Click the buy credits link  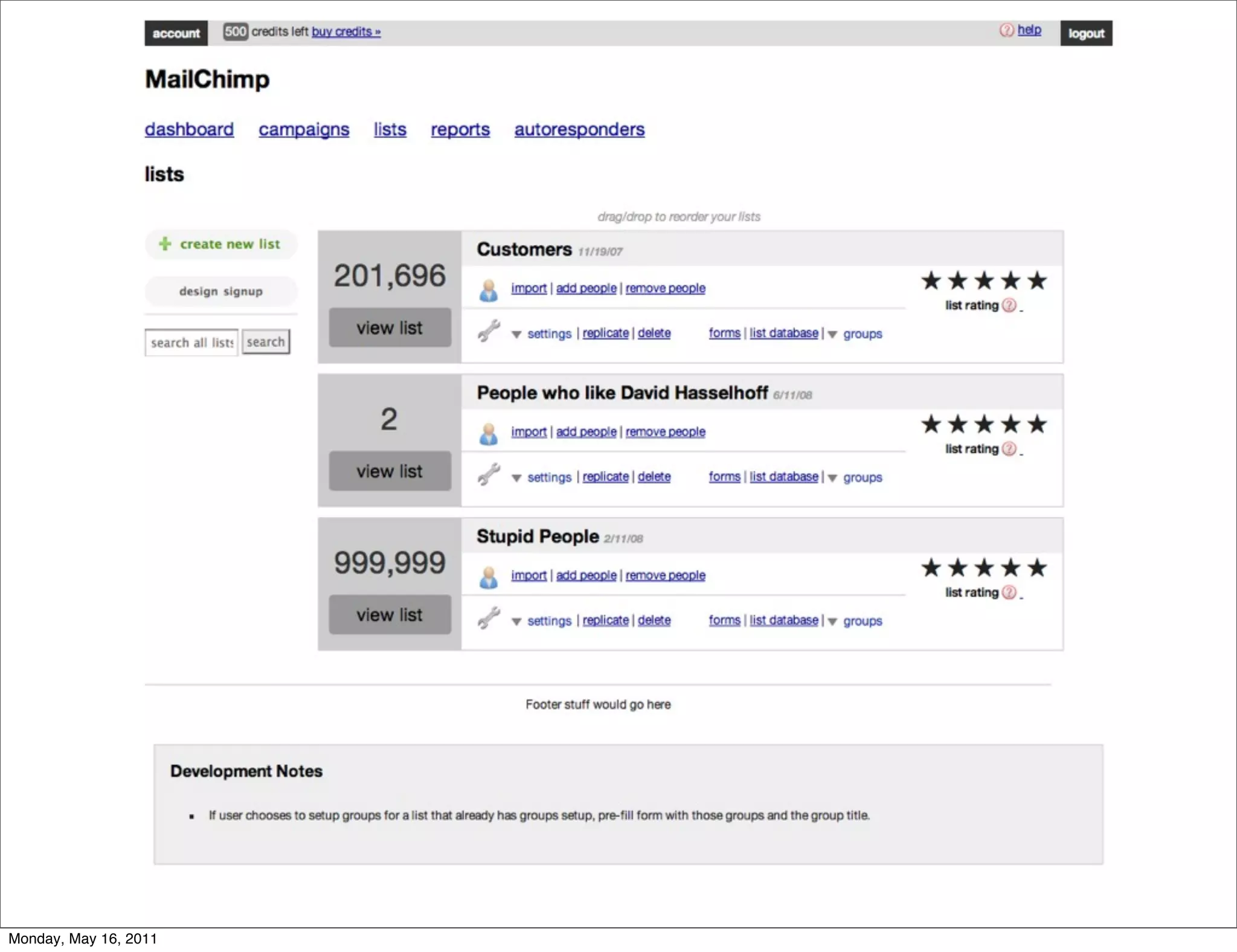(x=345, y=31)
